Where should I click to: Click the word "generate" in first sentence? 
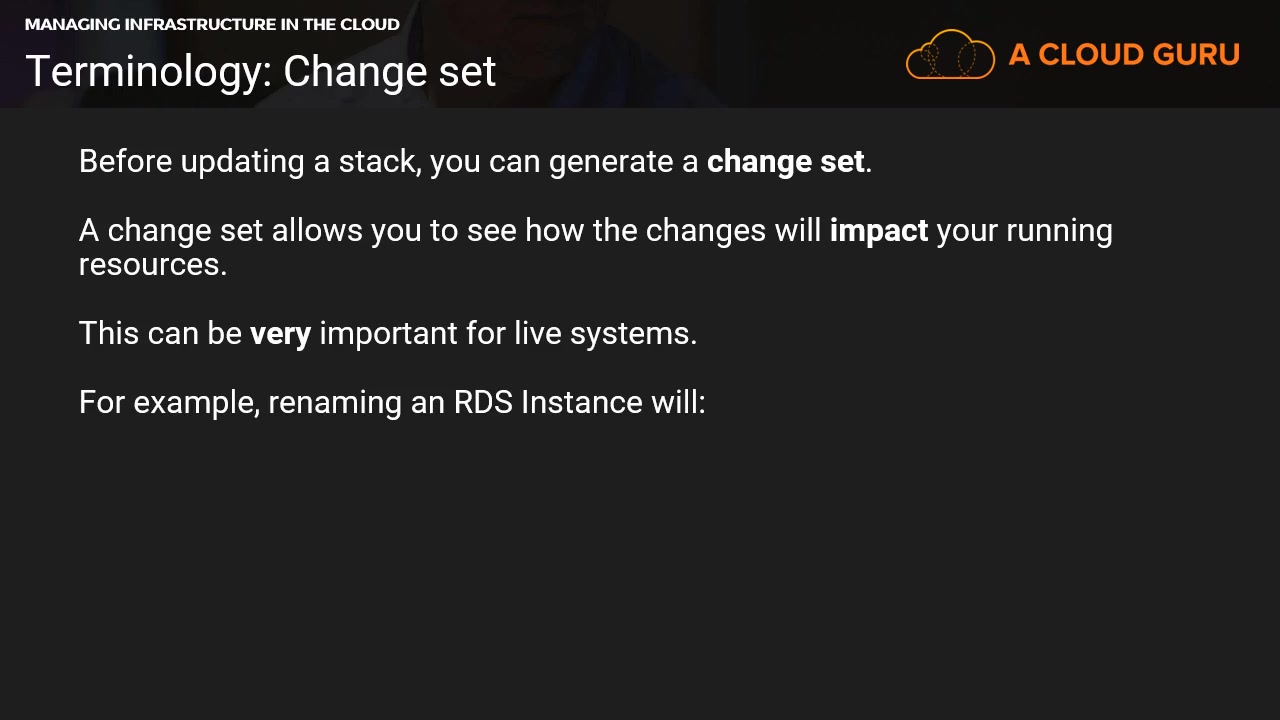coord(607,162)
